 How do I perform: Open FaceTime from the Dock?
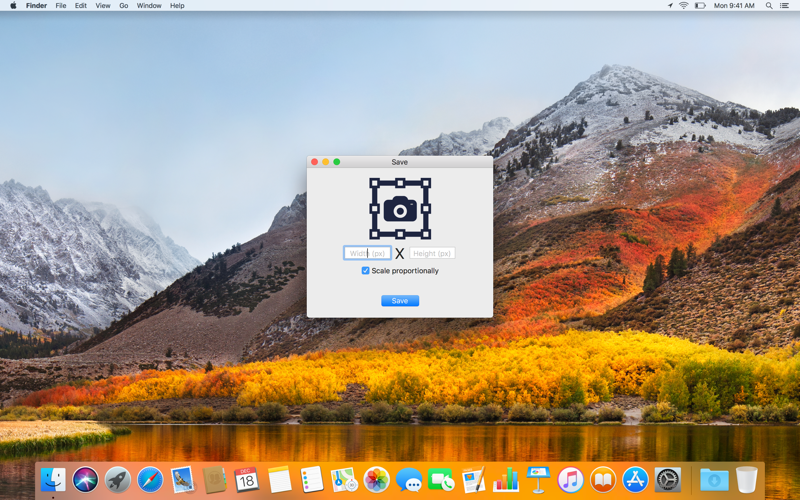441,480
